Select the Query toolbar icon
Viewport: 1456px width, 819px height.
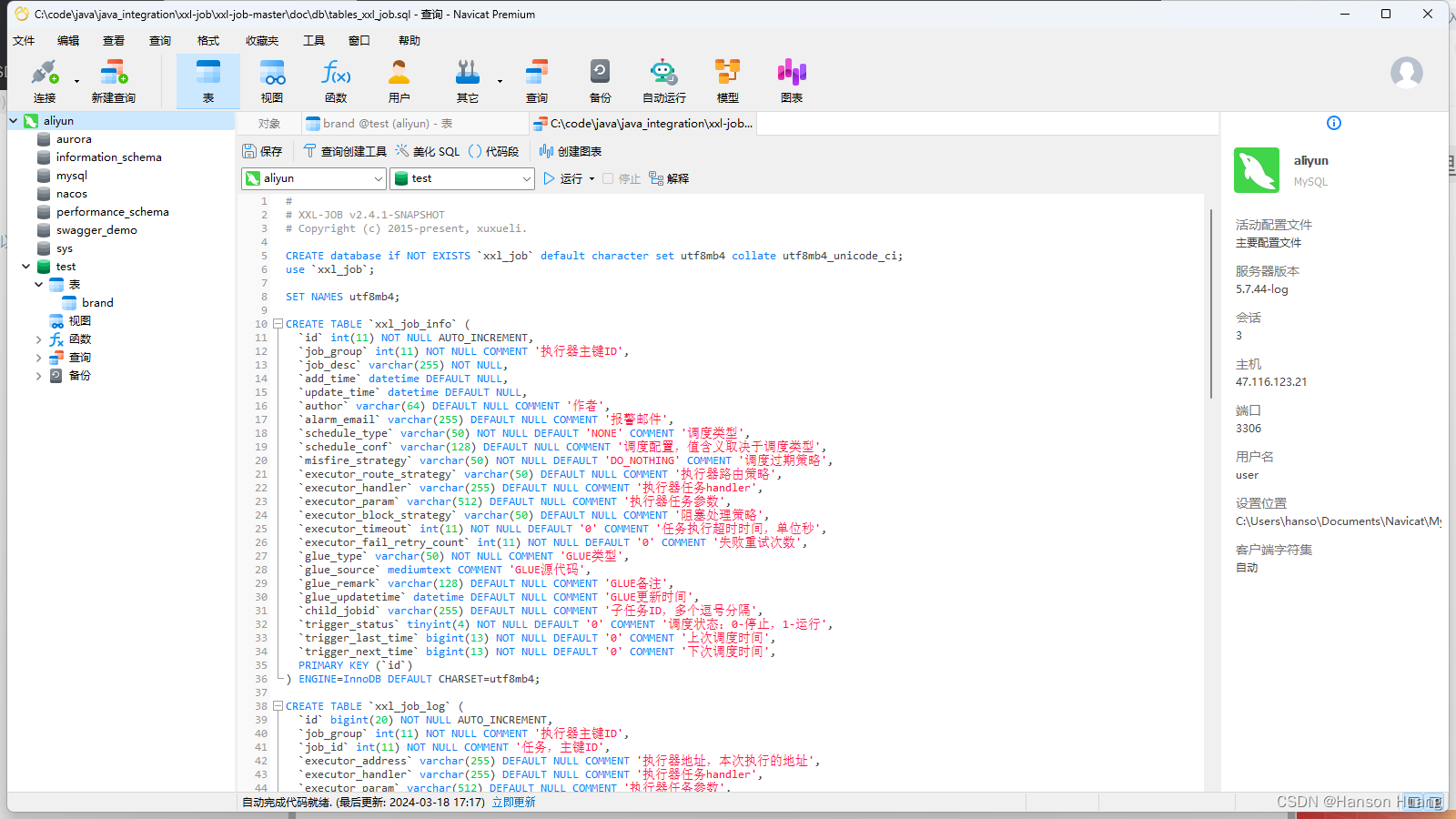click(537, 81)
